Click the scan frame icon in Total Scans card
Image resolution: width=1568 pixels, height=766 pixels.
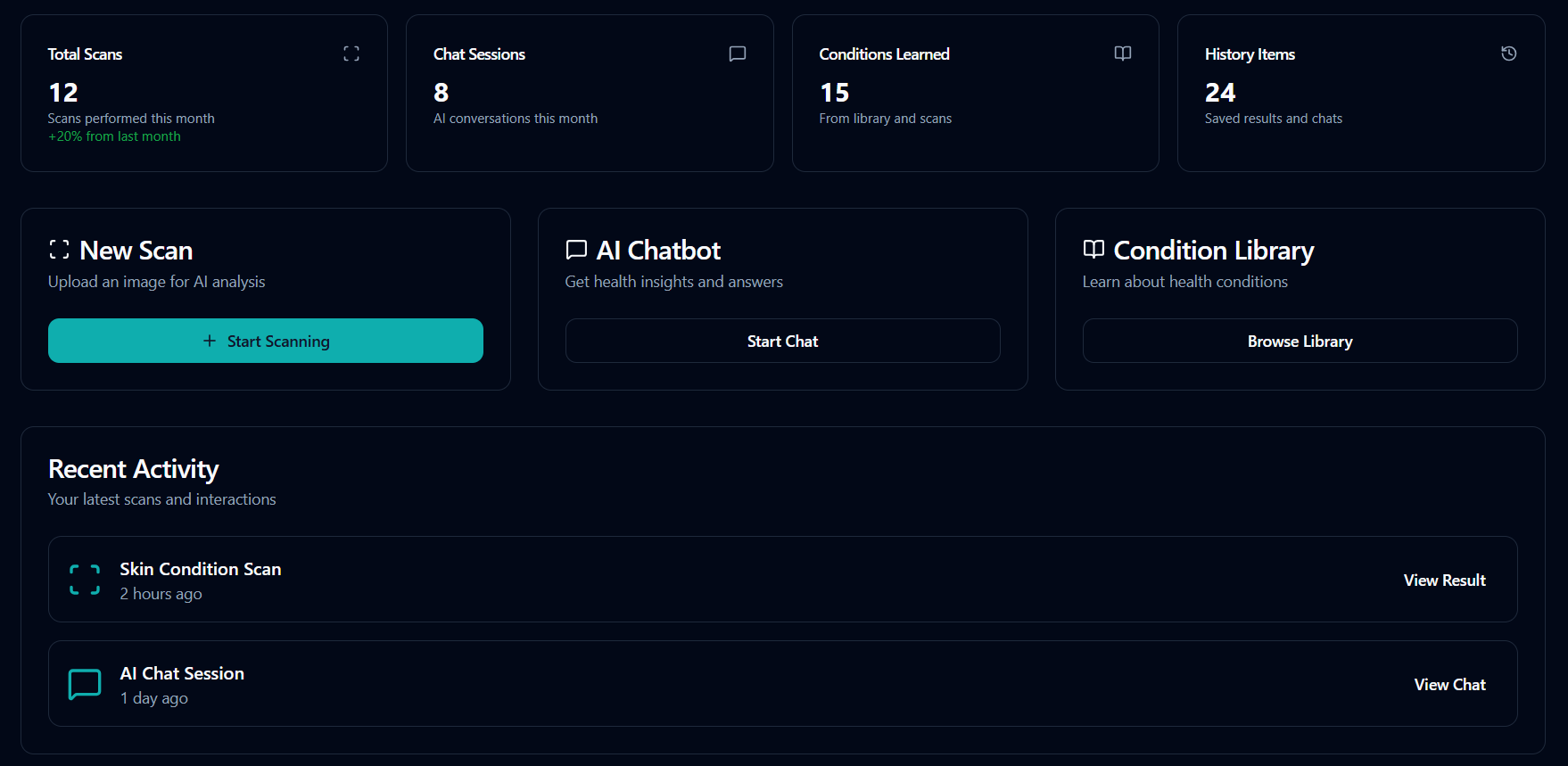pyautogui.click(x=351, y=54)
